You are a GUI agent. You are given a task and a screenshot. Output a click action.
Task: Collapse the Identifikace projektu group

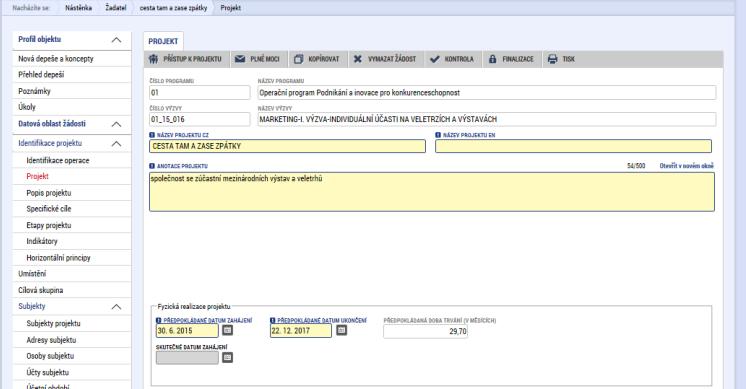[116, 144]
